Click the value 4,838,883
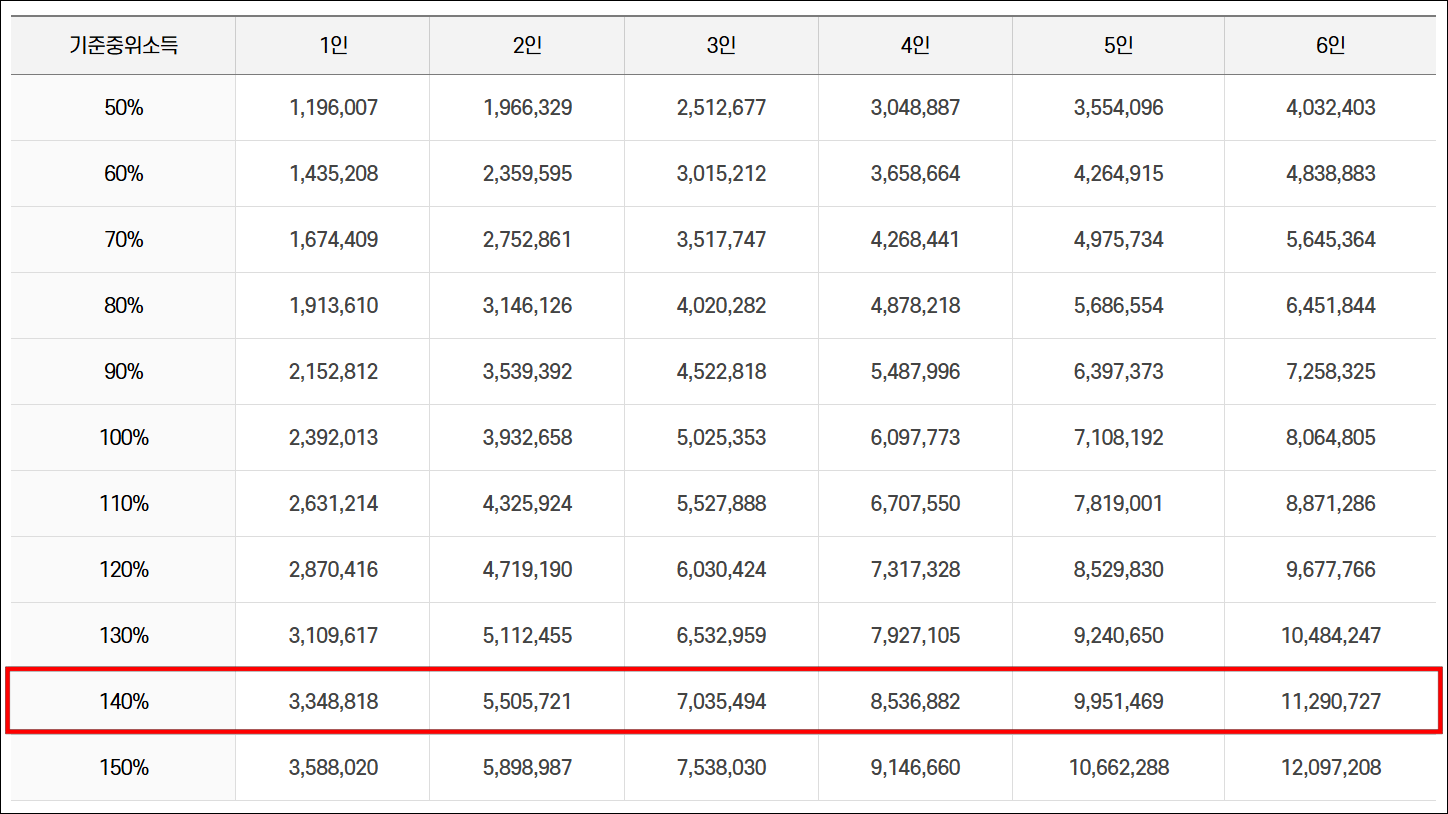Image resolution: width=1448 pixels, height=814 pixels. click(1331, 174)
